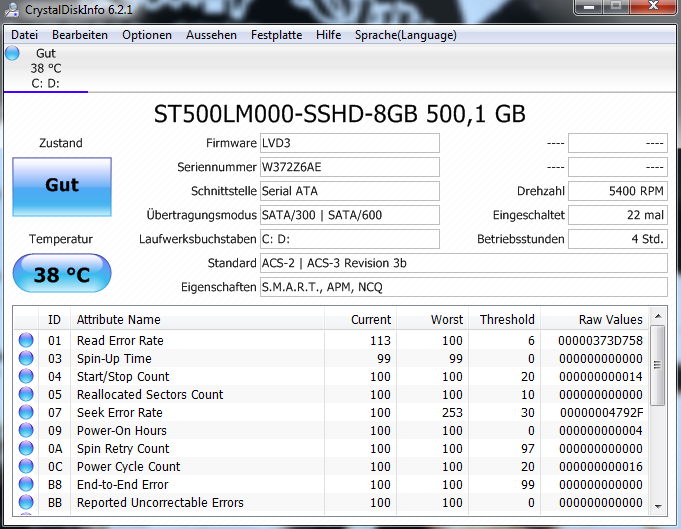This screenshot has width=681, height=529.
Task: Click the status orb for Reallocated Sectors Count
Action: tap(26, 394)
